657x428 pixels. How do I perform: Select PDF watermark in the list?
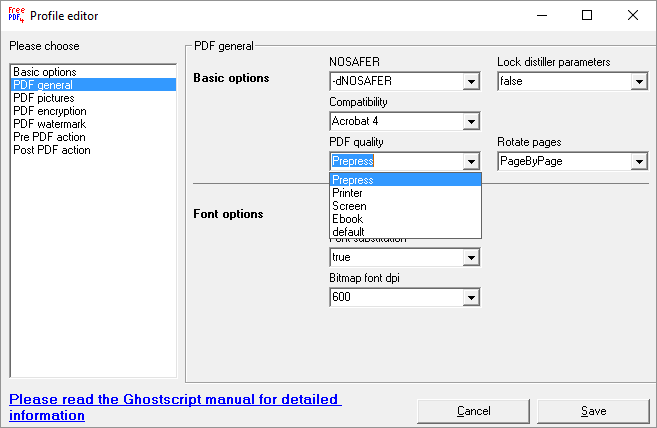coord(49,124)
